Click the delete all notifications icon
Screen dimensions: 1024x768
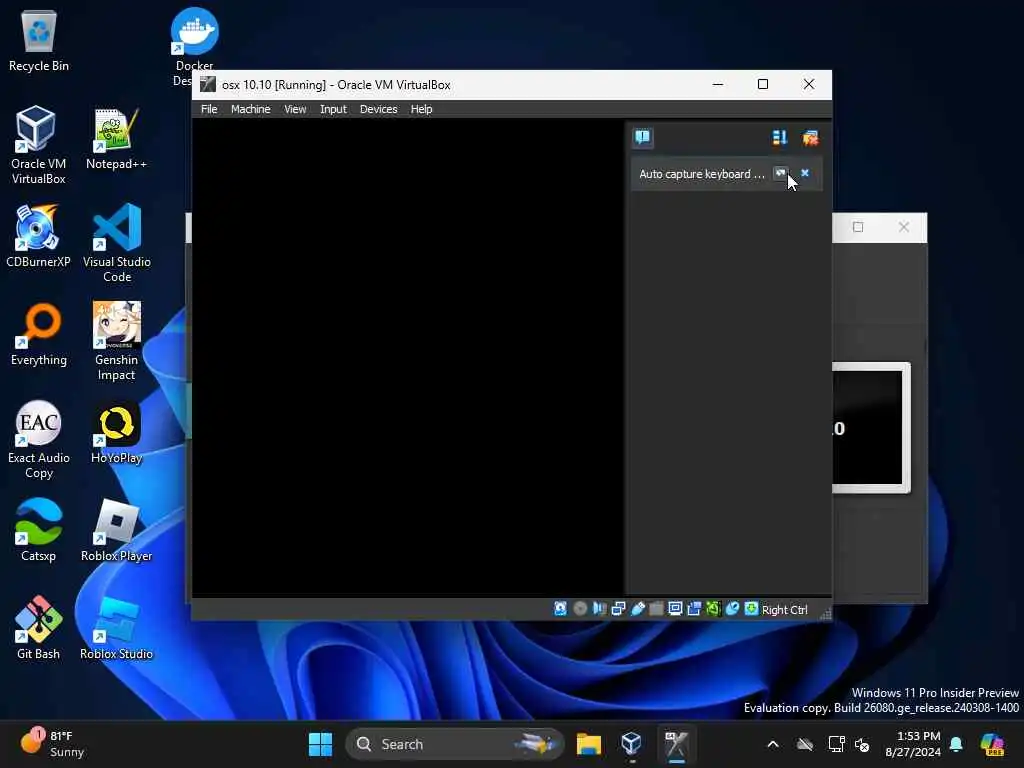click(810, 138)
